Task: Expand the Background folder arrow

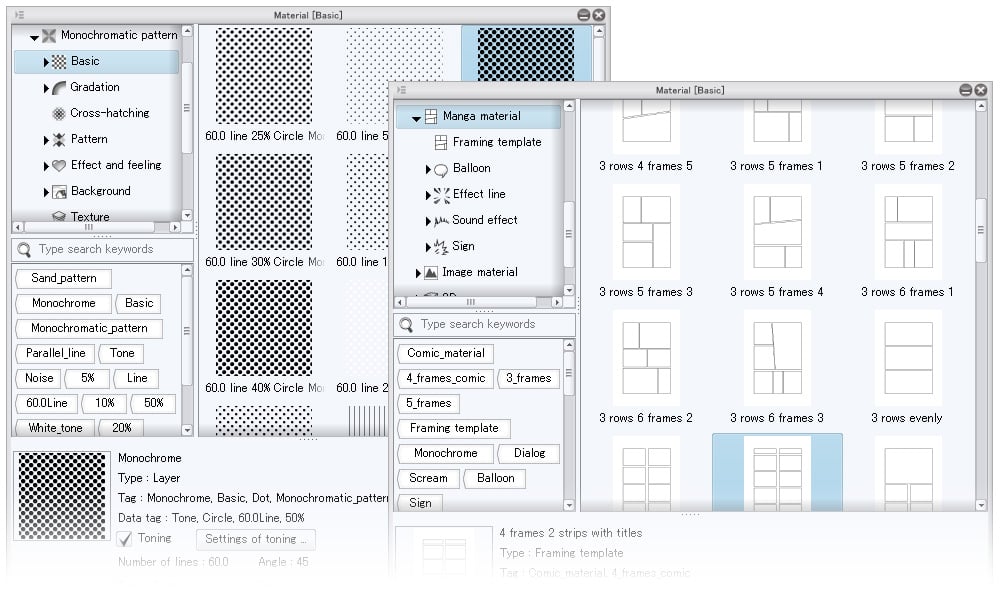Action: point(46,192)
